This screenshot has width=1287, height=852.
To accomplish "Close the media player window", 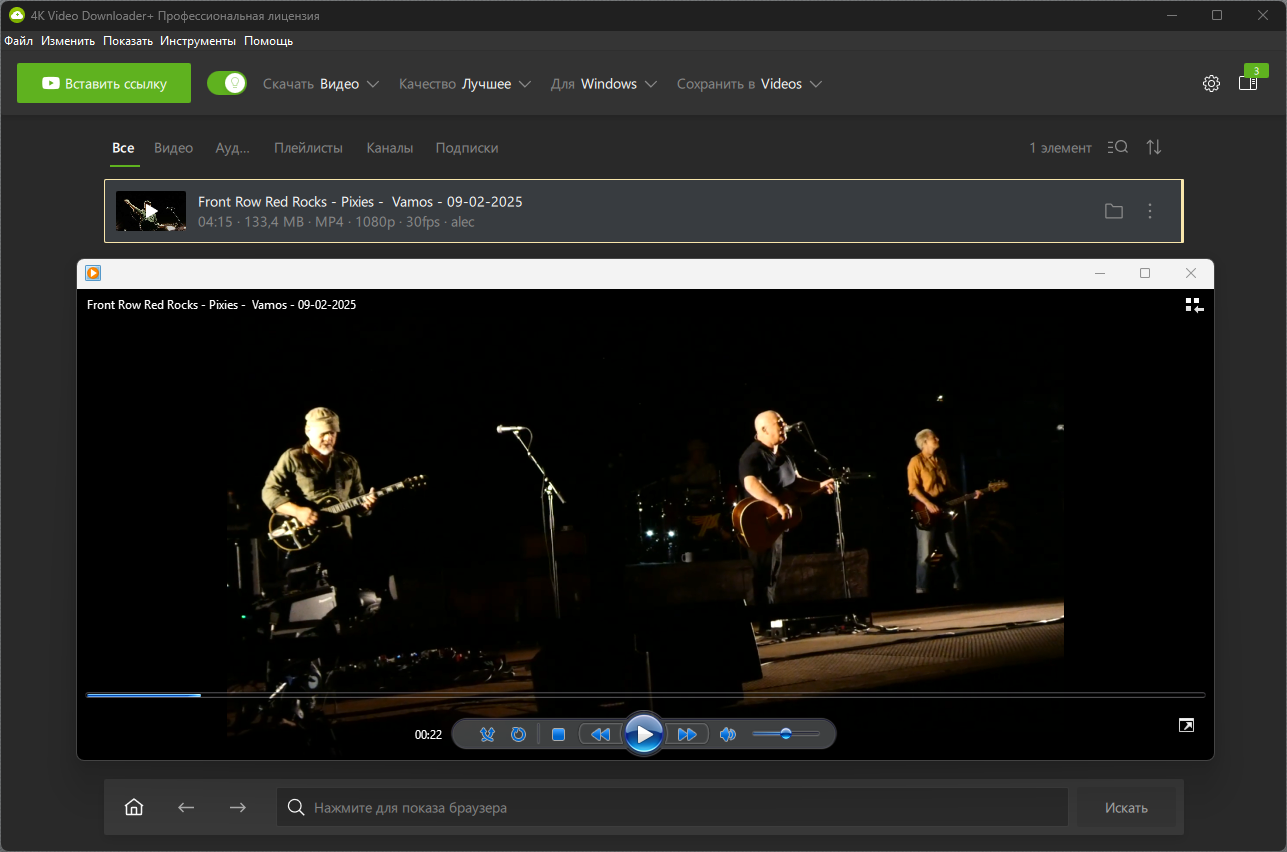I will (x=1190, y=273).
